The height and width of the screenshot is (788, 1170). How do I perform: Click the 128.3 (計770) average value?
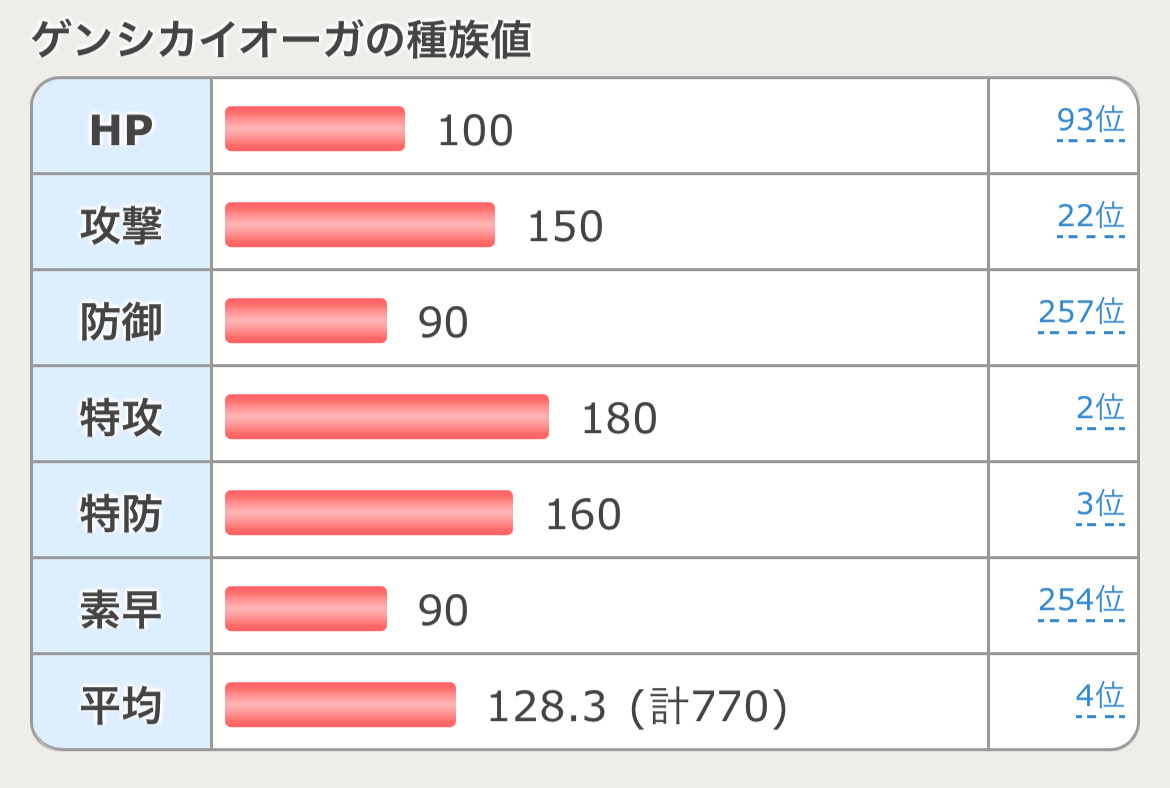pos(637,707)
